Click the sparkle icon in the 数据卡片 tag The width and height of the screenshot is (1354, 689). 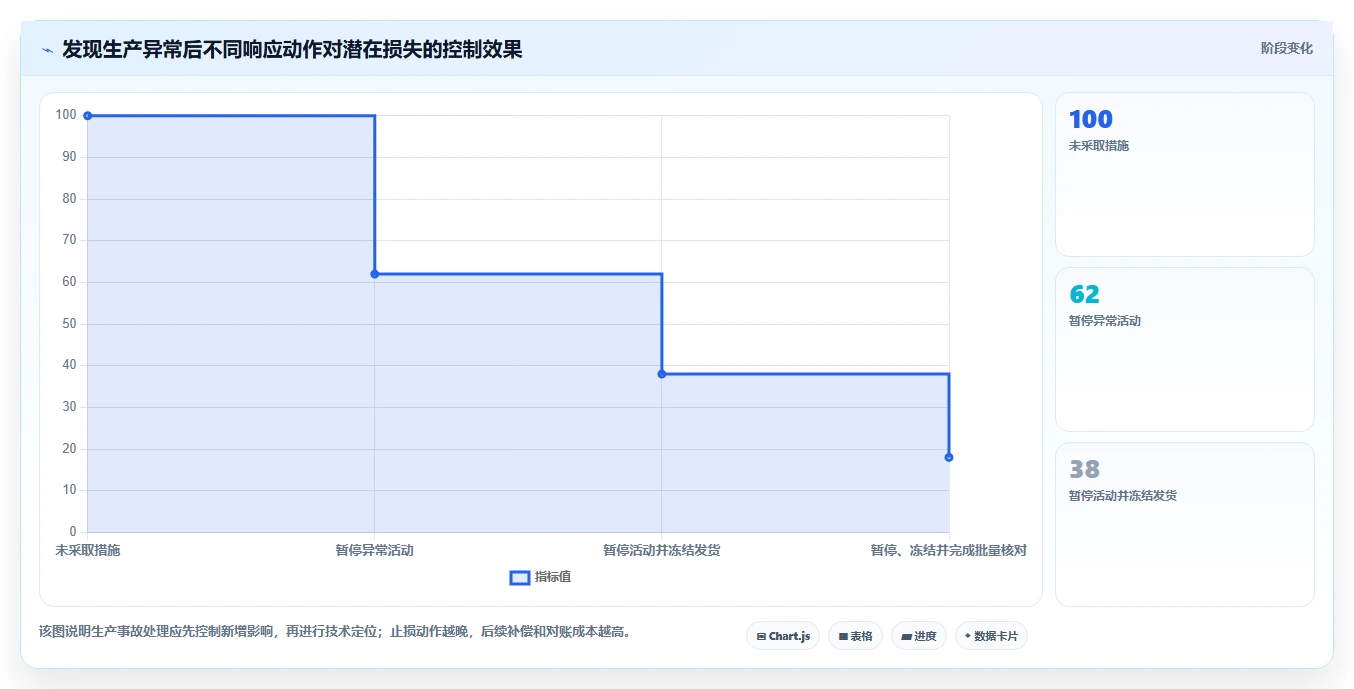click(968, 636)
